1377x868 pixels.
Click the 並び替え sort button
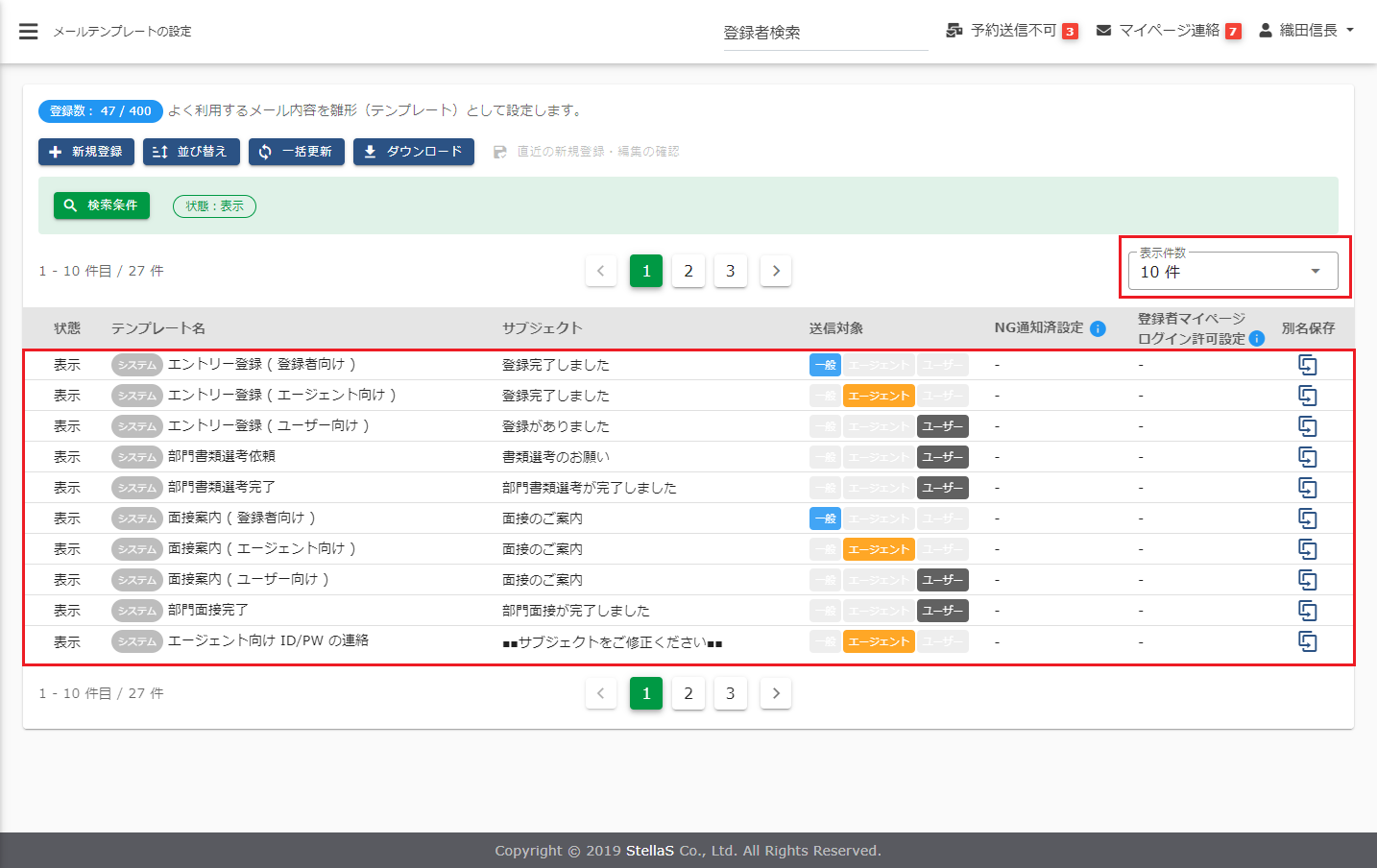click(x=191, y=152)
